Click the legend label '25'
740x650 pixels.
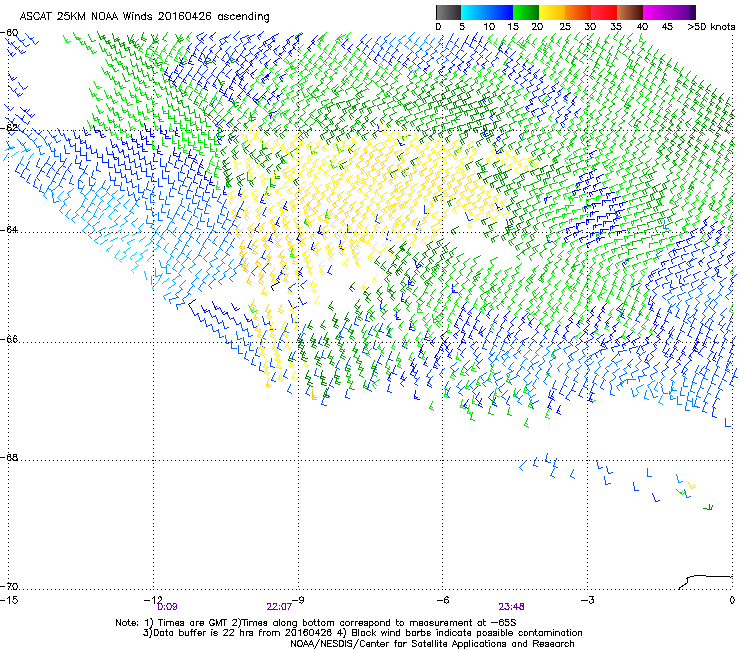(x=564, y=27)
